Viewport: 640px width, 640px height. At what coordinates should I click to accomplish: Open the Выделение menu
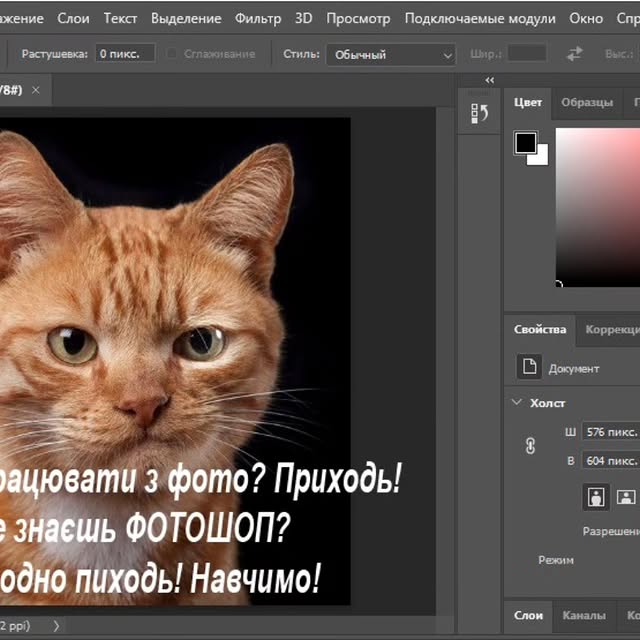click(186, 18)
